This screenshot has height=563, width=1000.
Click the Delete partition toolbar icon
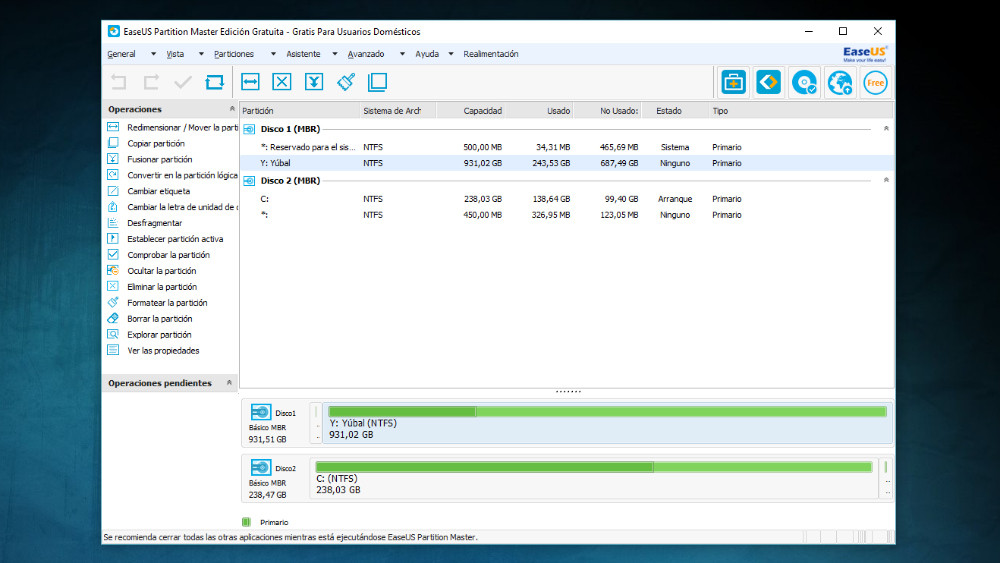coord(282,82)
